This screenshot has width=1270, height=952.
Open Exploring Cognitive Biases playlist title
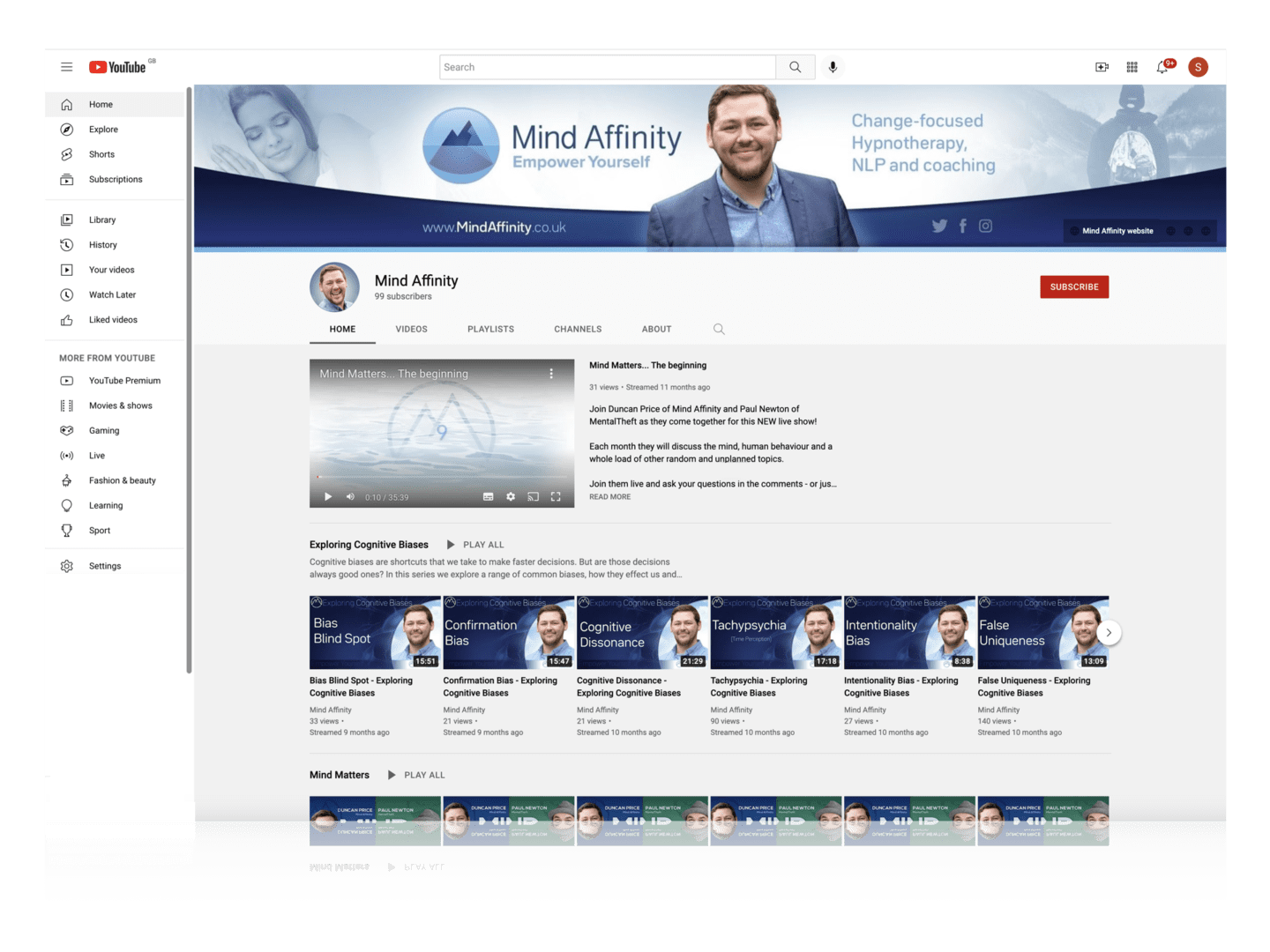point(369,545)
